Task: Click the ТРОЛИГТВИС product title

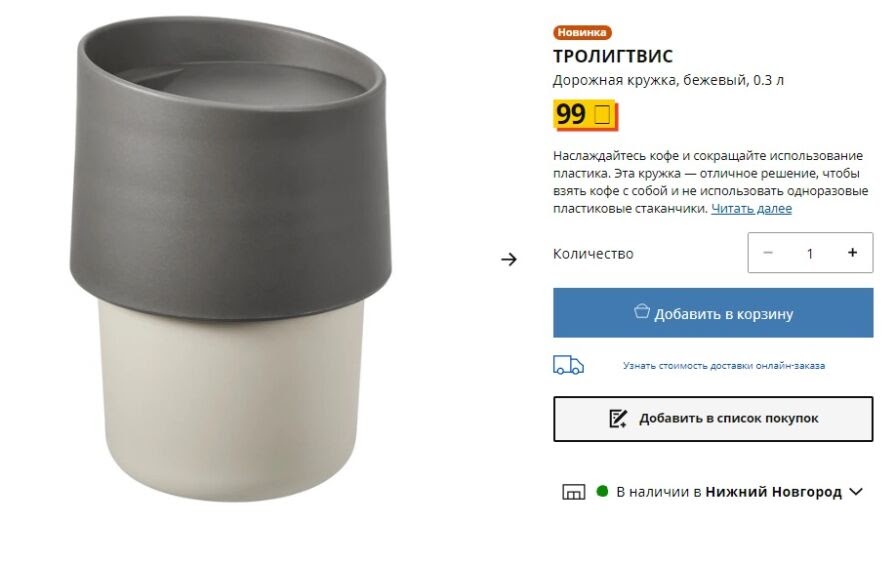Action: [613, 56]
